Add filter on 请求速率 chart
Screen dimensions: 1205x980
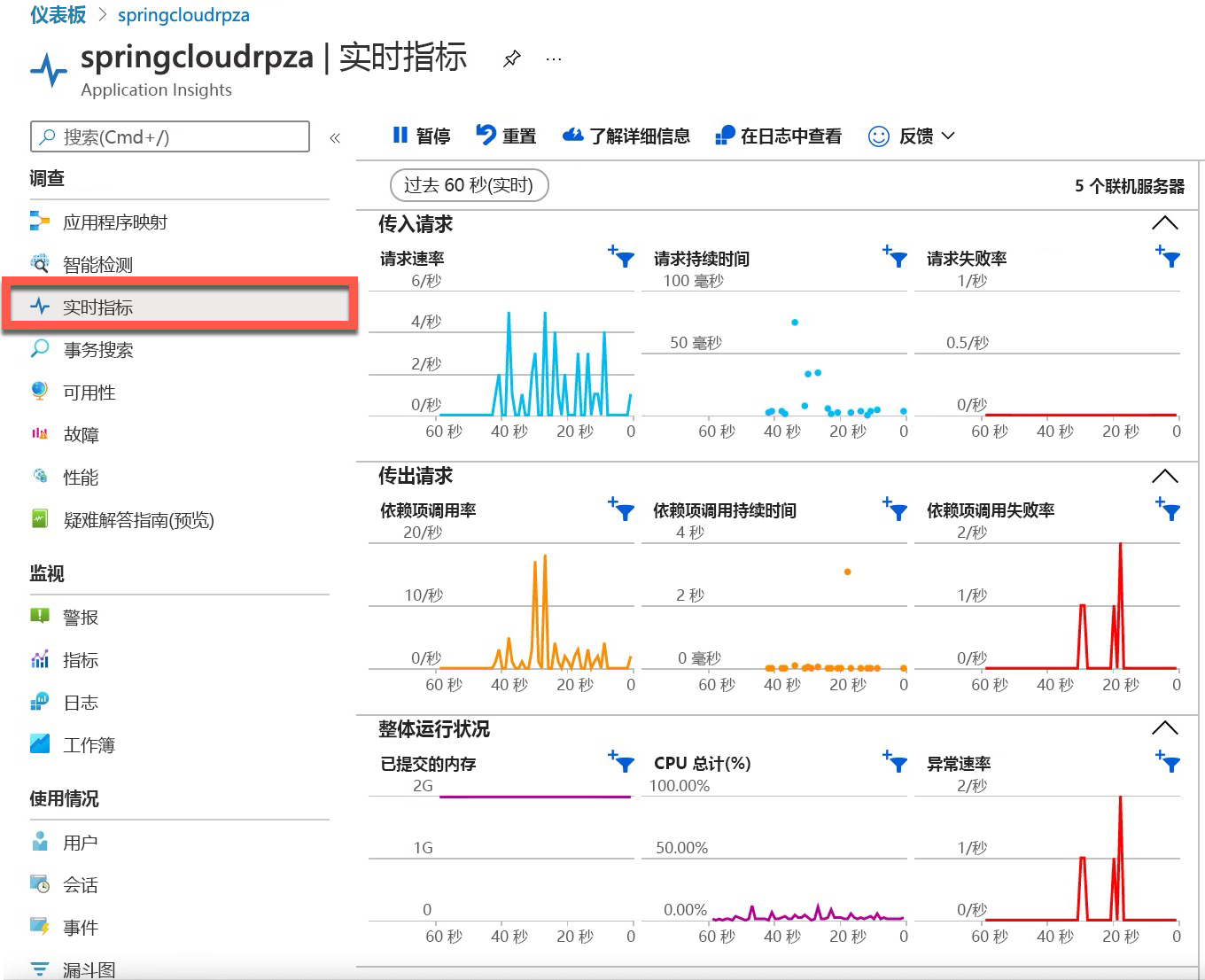[x=622, y=257]
